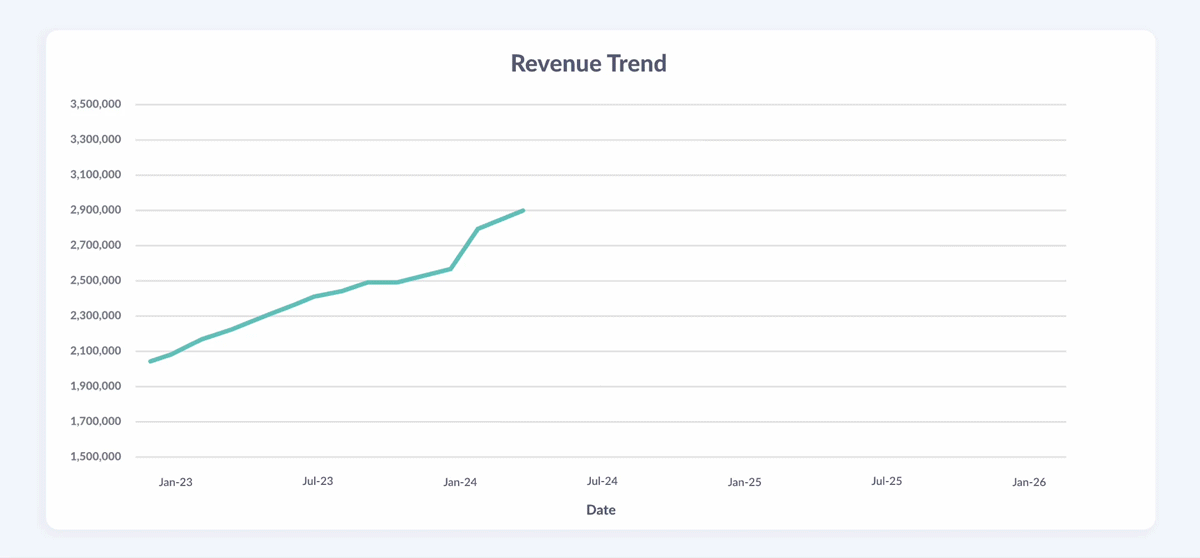Click the 1,900,000 y-axis label
The image size is (1200, 558).
tap(96, 386)
